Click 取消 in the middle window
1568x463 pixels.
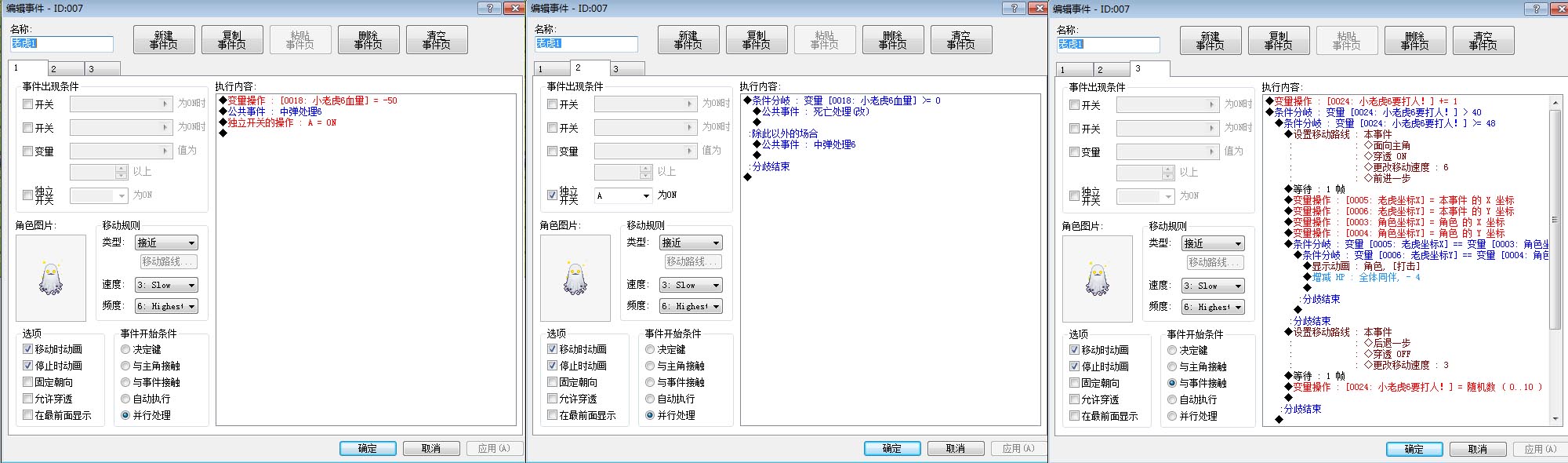pyautogui.click(x=956, y=448)
